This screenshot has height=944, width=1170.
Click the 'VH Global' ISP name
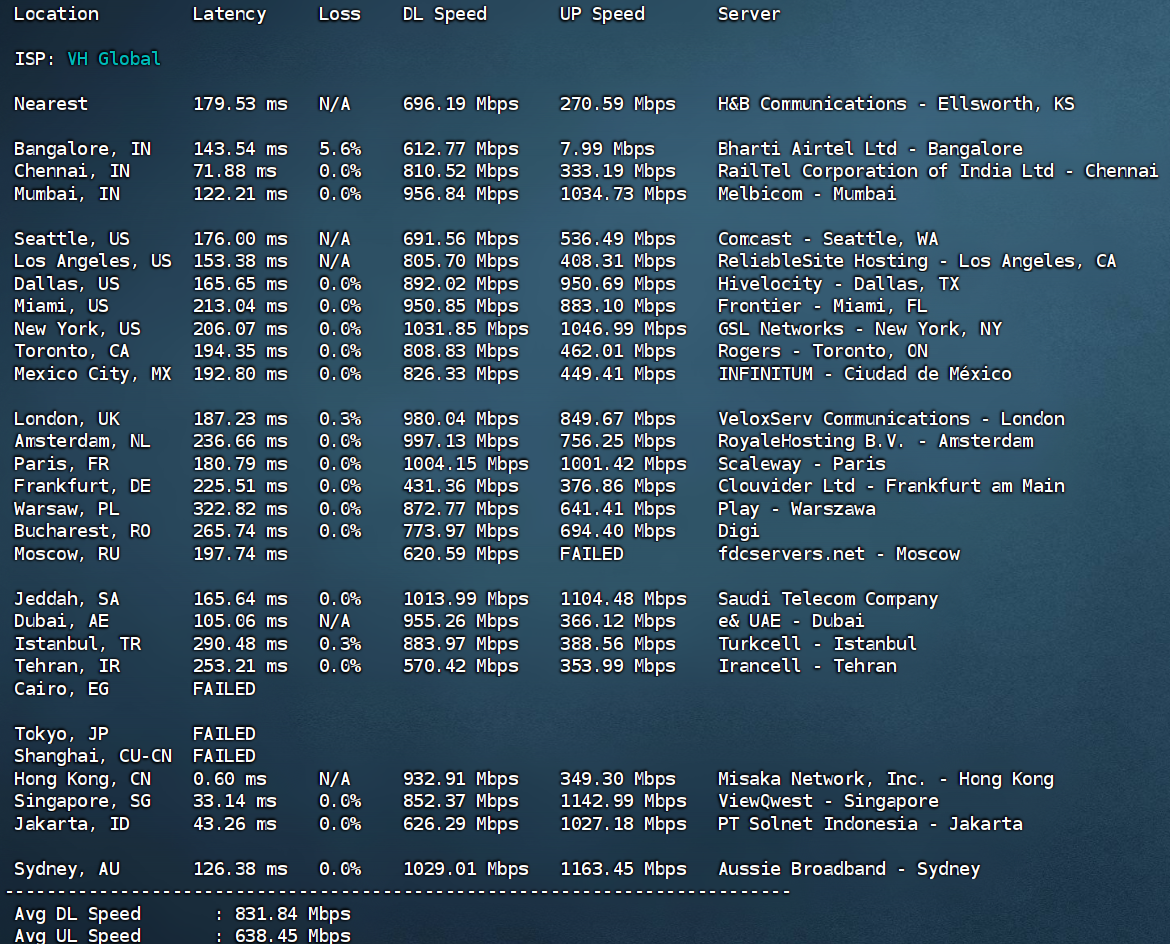[114, 59]
